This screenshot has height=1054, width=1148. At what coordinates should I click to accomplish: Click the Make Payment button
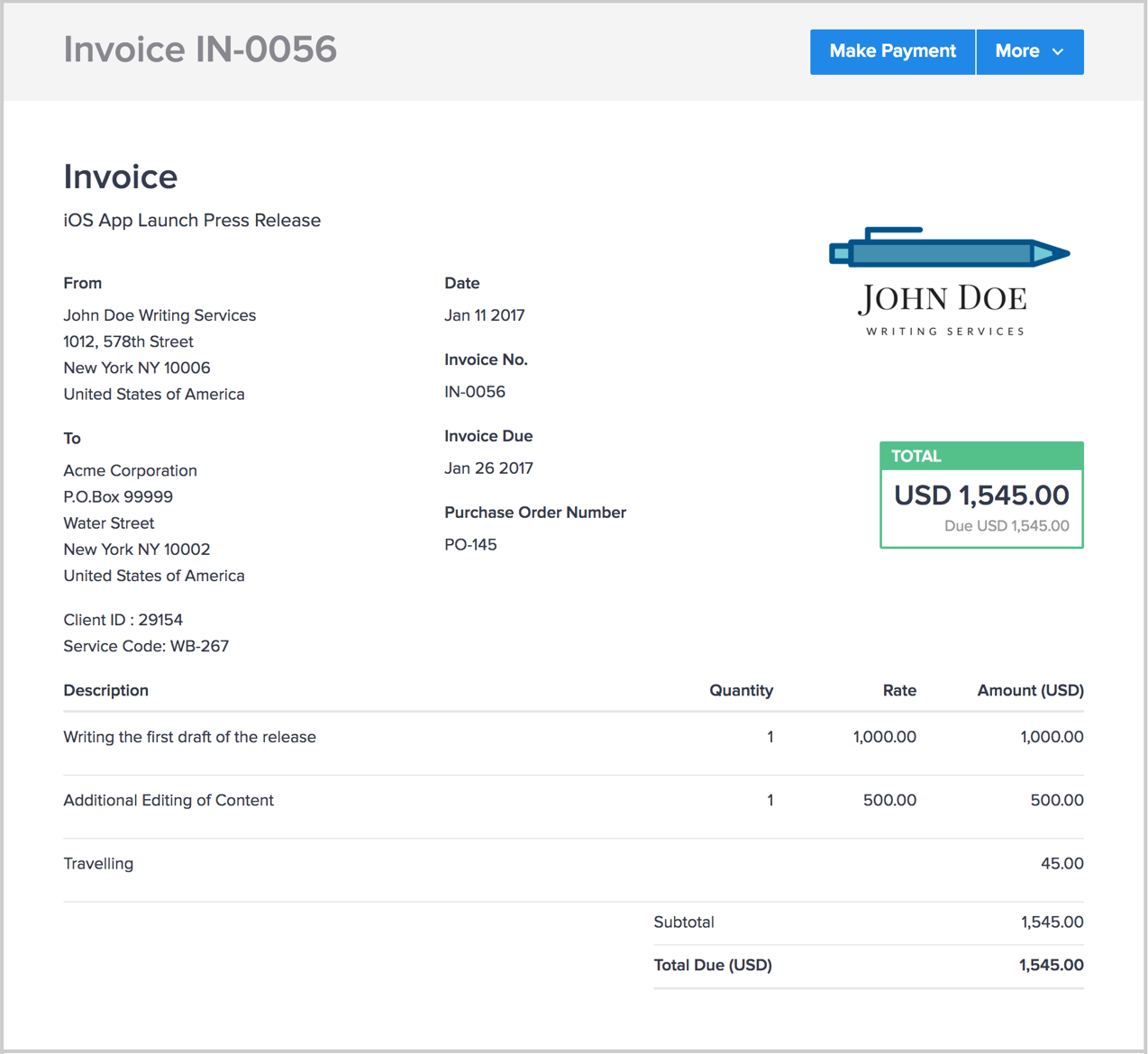892,51
